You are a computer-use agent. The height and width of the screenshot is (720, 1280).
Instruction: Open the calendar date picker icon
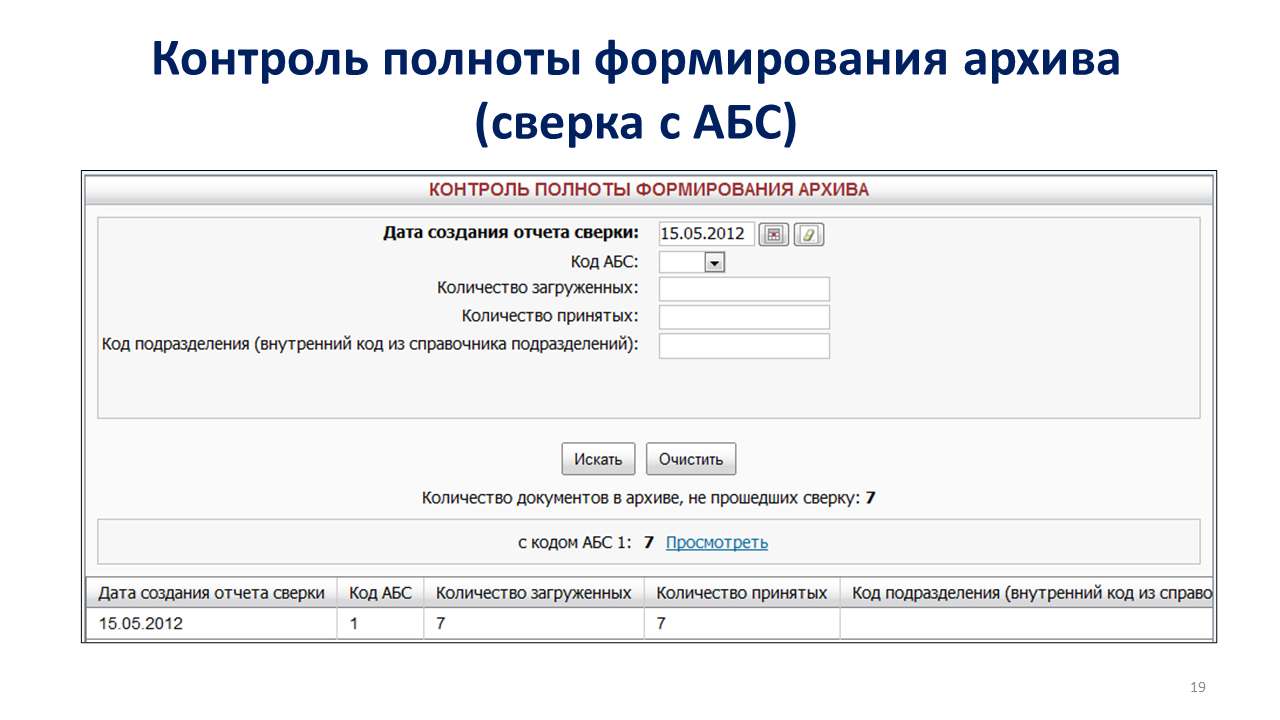pos(773,234)
